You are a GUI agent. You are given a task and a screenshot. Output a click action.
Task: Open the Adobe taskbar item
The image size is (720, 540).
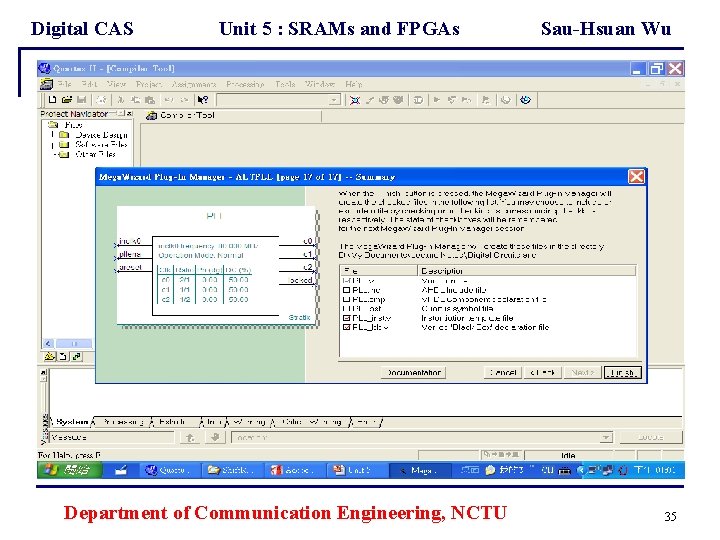coord(293,470)
